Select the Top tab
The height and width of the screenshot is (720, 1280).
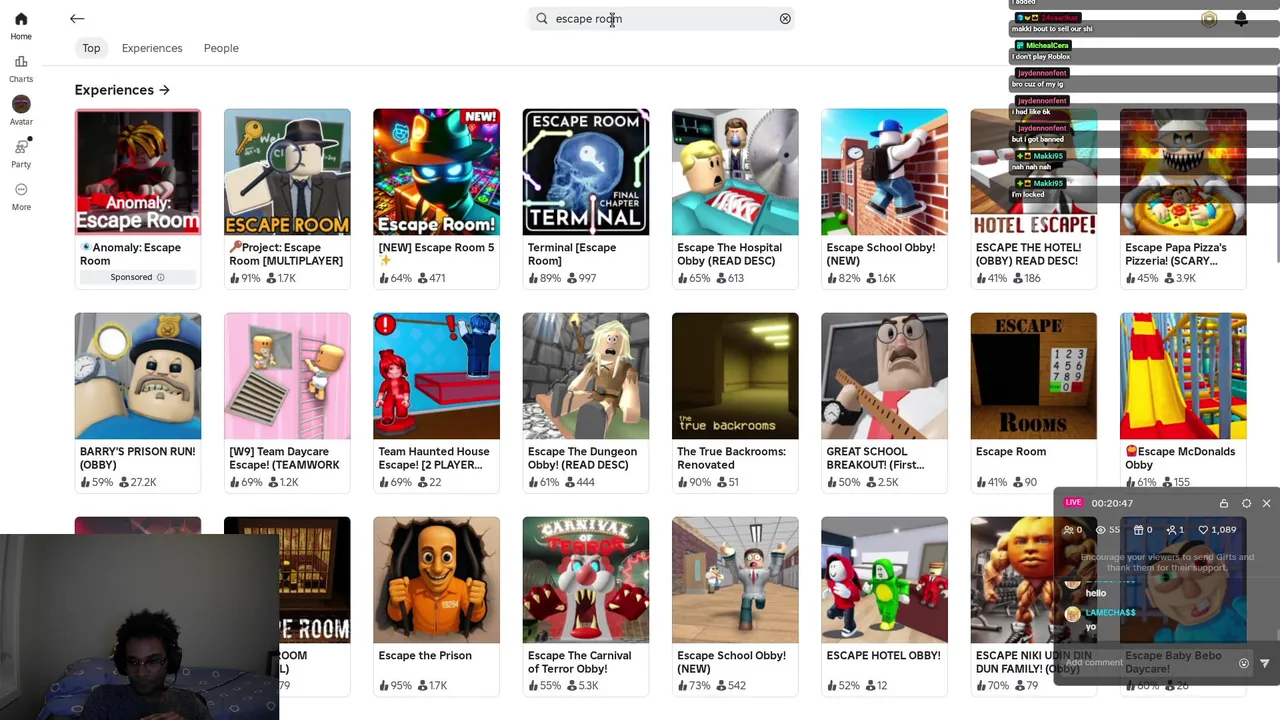point(91,48)
